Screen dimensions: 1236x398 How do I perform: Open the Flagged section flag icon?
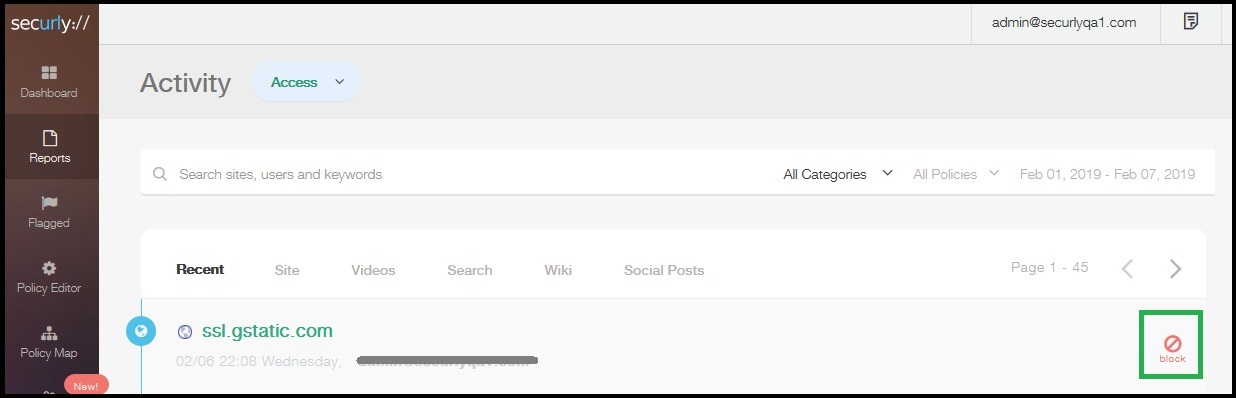coord(49,203)
